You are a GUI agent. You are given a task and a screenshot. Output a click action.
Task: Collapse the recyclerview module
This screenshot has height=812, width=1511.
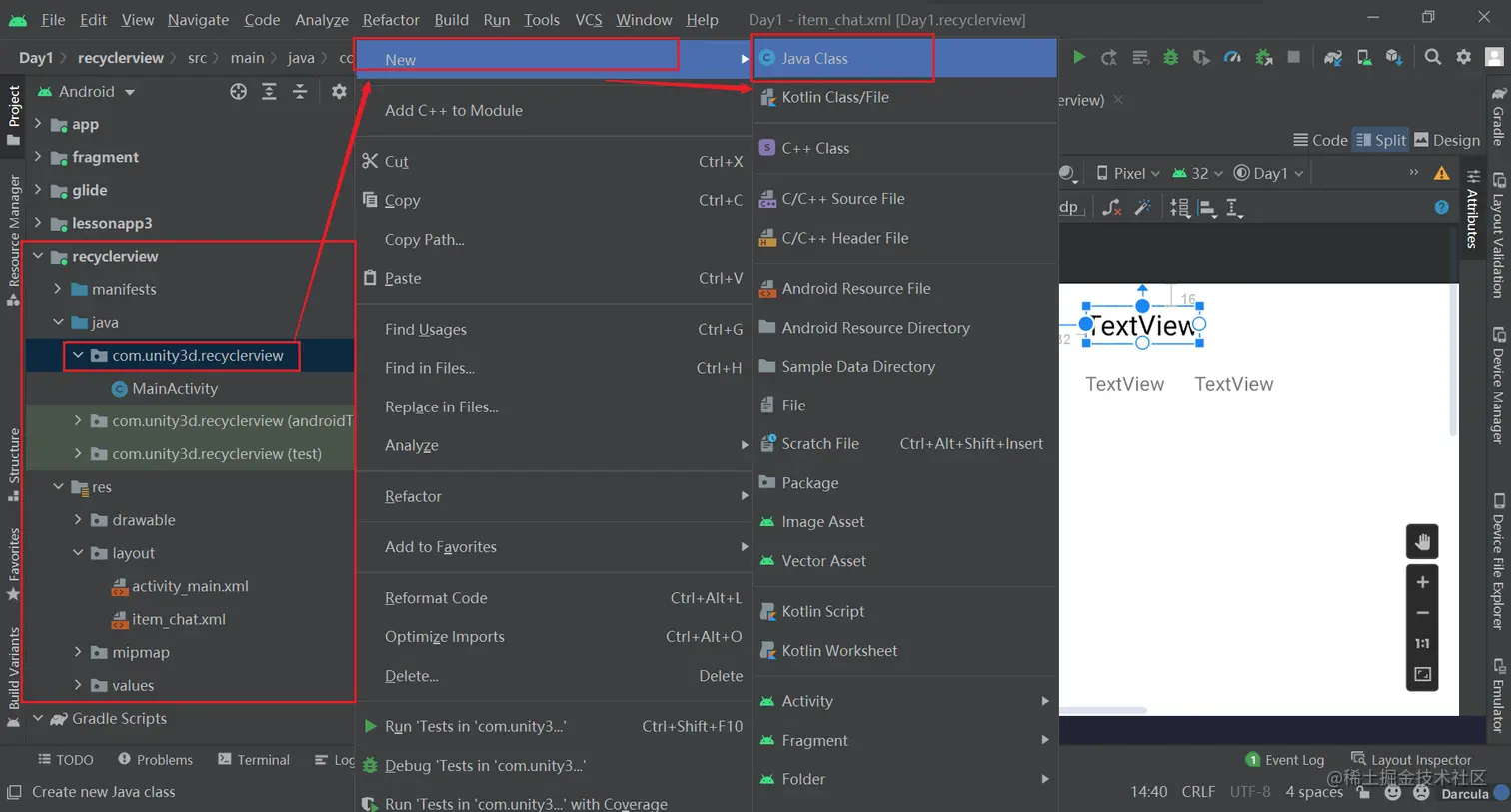38,256
